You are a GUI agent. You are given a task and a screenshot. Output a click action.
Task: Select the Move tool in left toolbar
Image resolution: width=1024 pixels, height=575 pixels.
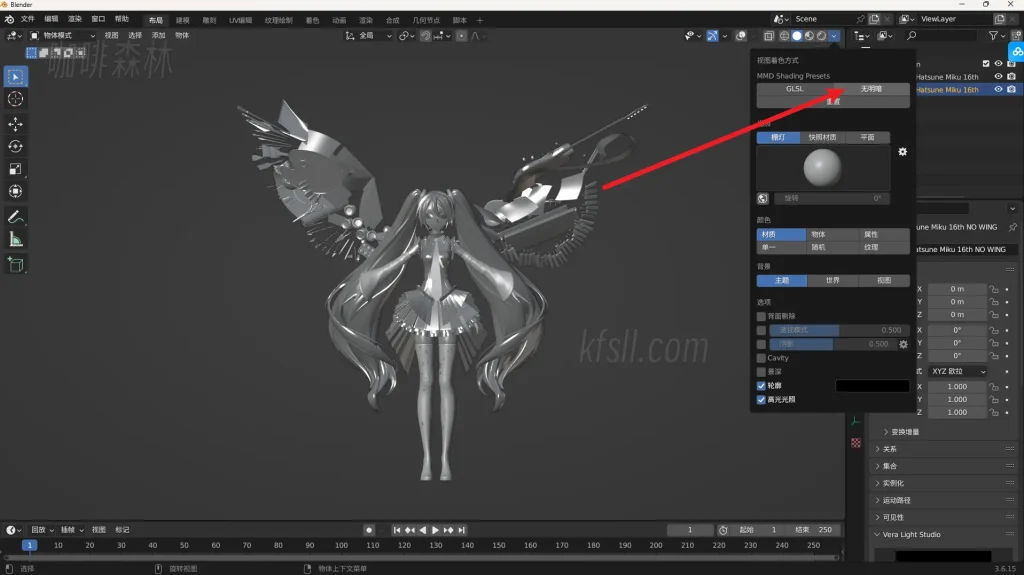[x=16, y=124]
